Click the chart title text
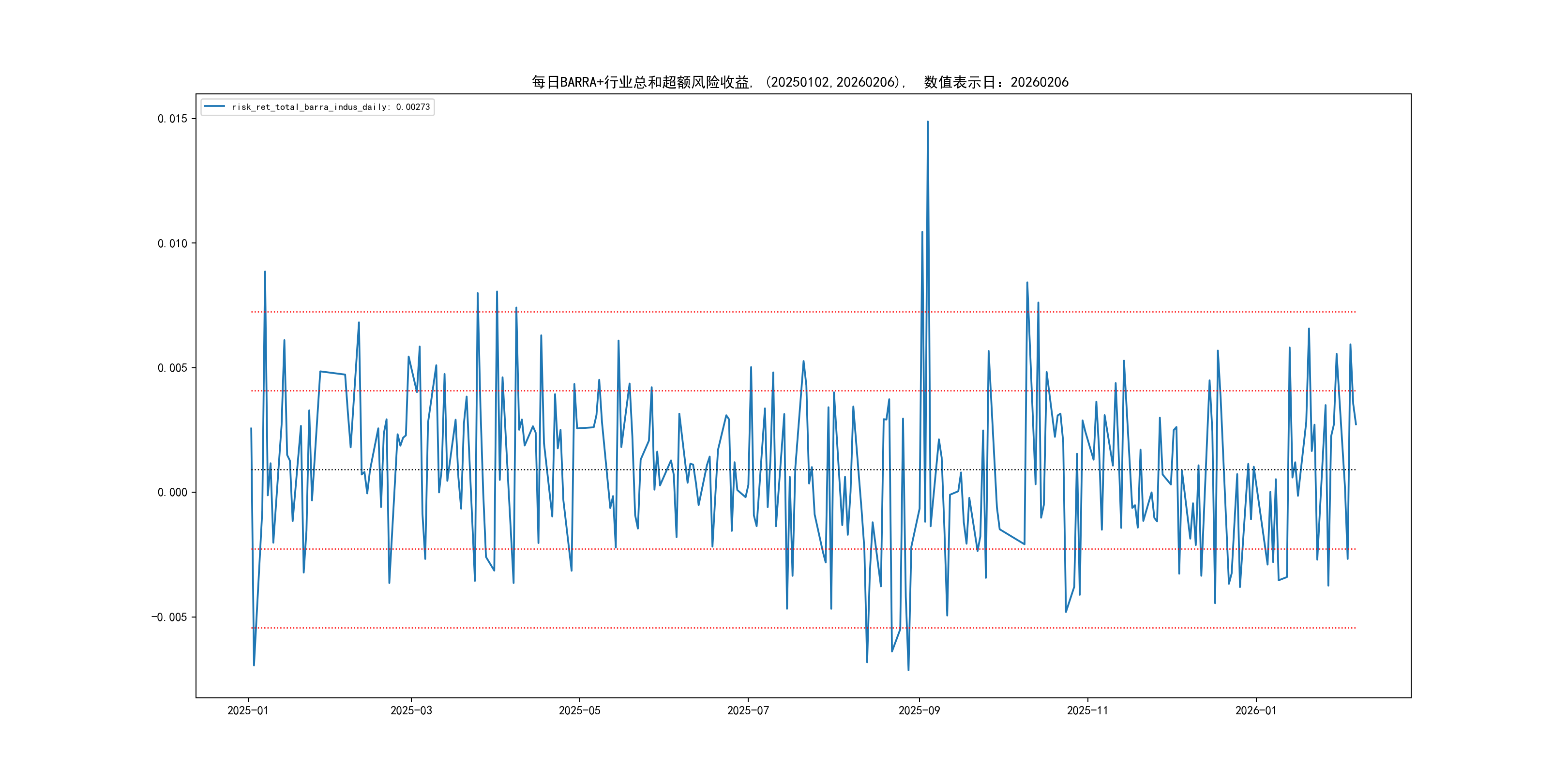Viewport: 1568px width, 784px height. 800,82
